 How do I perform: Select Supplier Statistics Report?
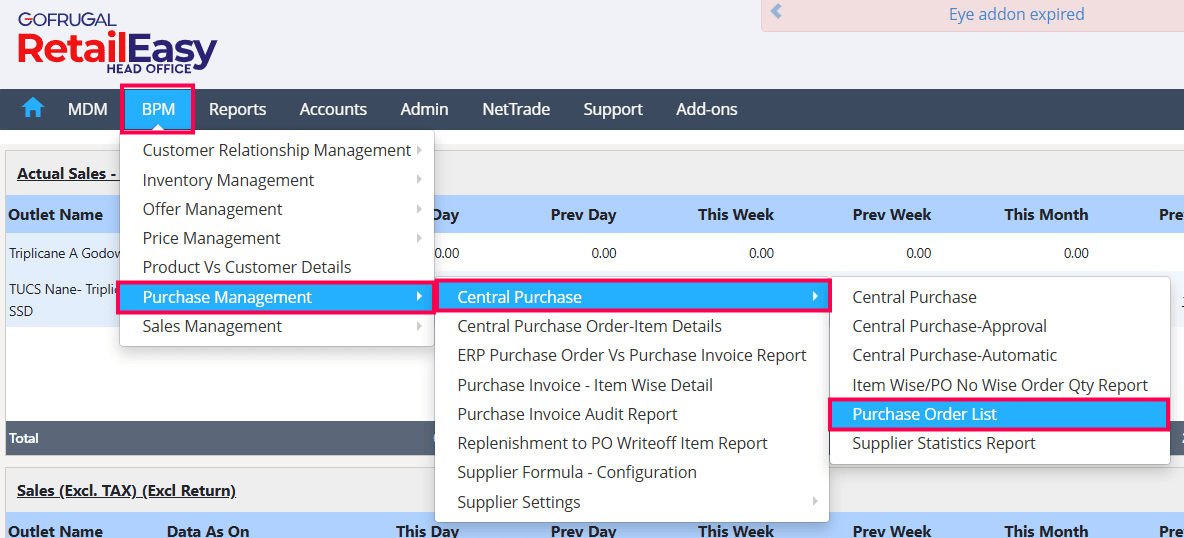[x=943, y=443]
